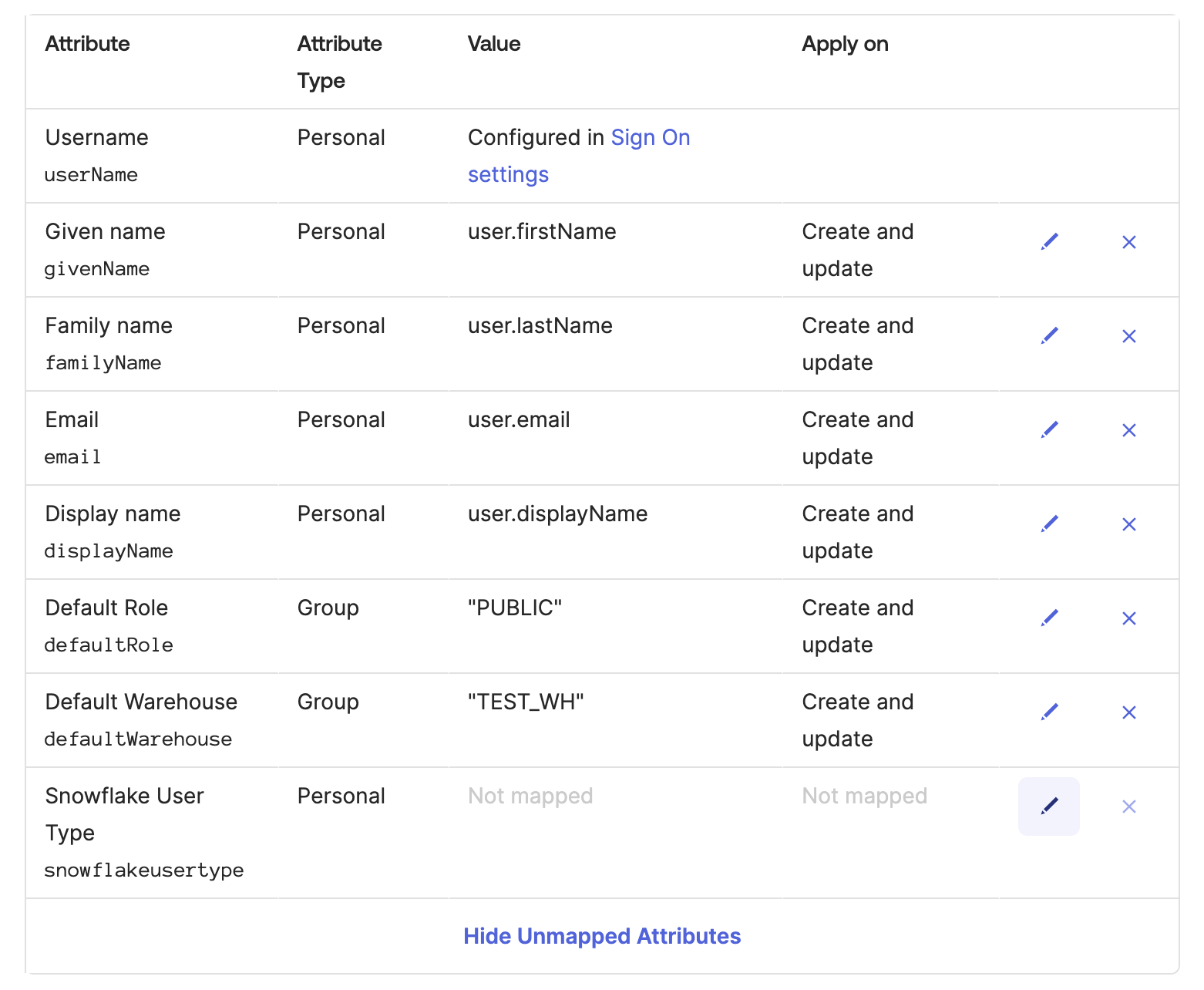Image resolution: width=1204 pixels, height=990 pixels.
Task: Click the X for Snowflake User Type
Action: (1128, 806)
